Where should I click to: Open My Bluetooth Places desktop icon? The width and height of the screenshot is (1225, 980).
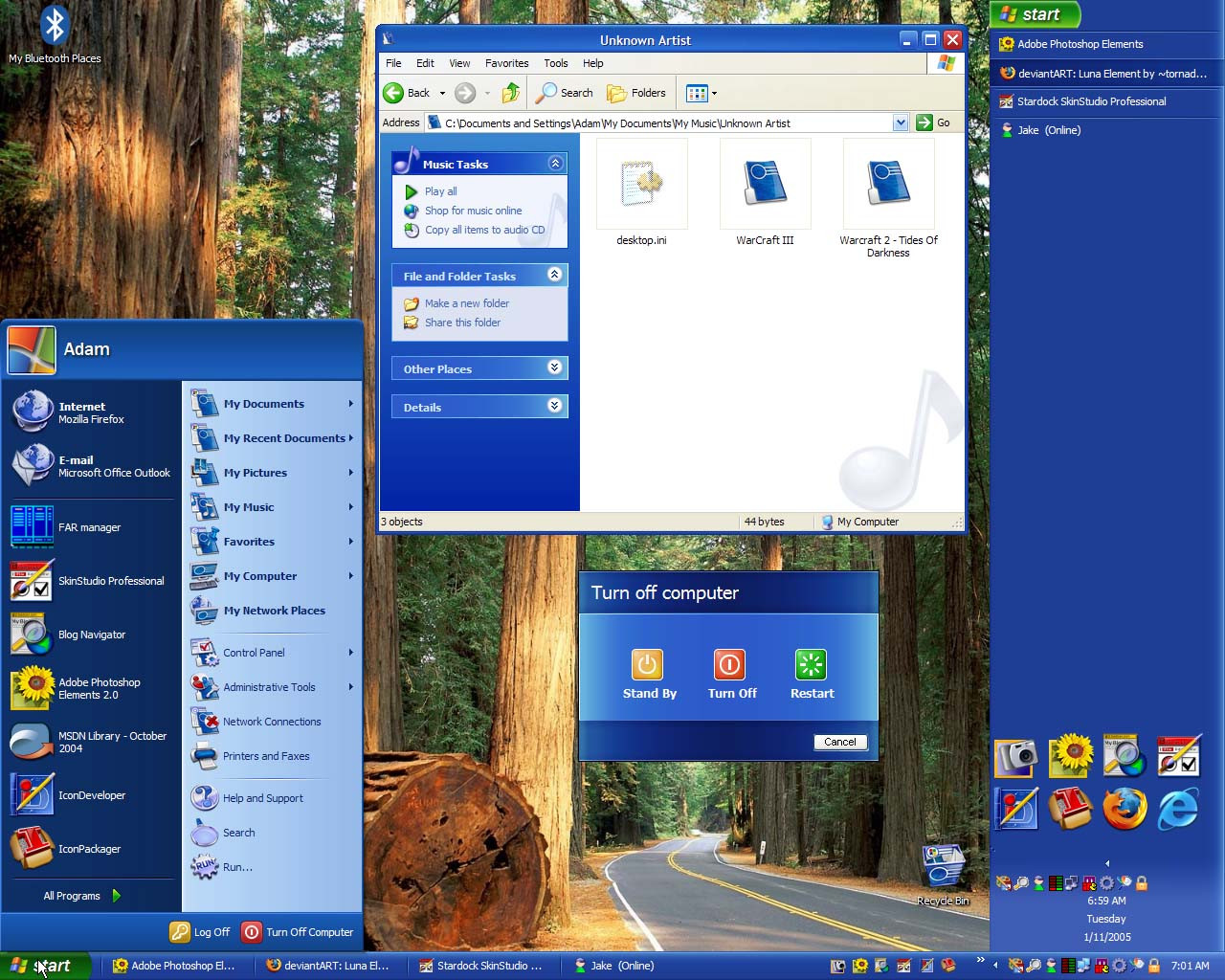pyautogui.click(x=55, y=35)
